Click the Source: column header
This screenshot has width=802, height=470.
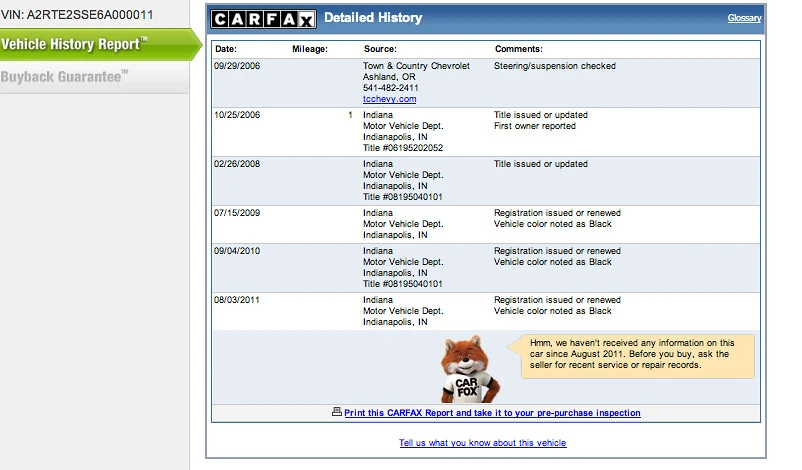click(380, 49)
